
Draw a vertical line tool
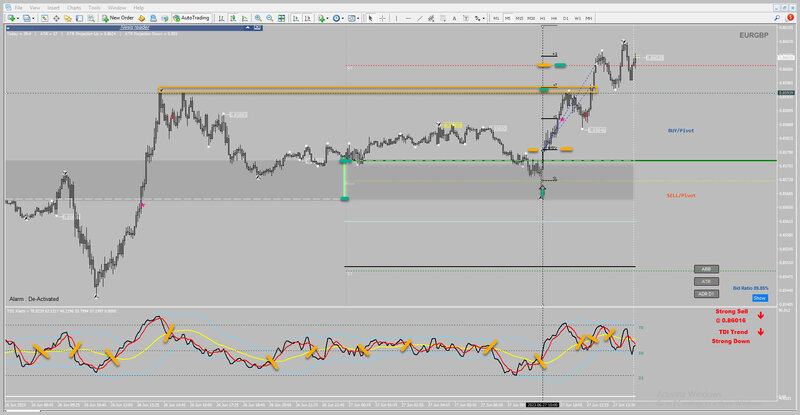pyautogui.click(x=396, y=18)
